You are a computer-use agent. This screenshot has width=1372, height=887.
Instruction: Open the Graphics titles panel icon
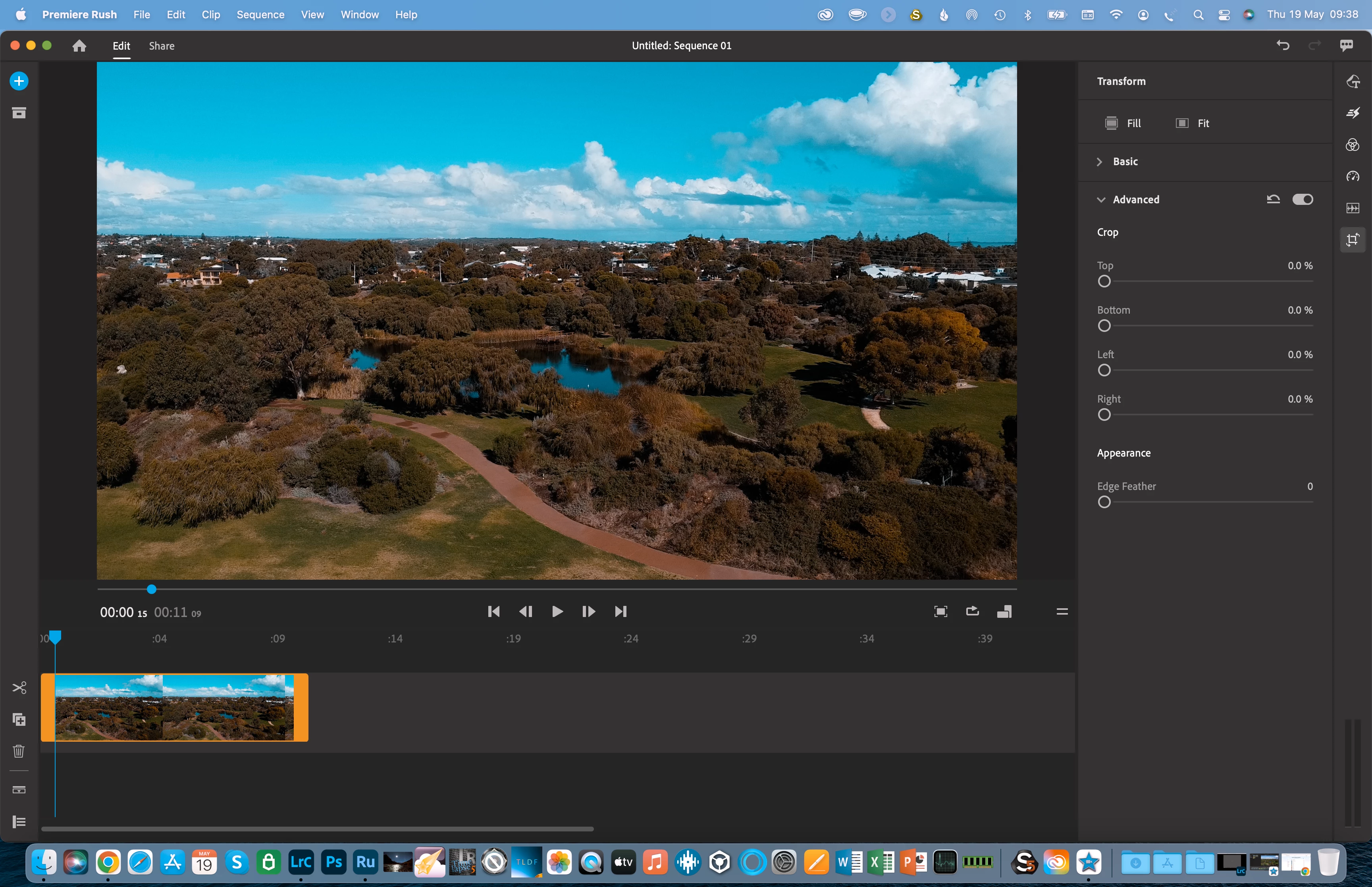(1353, 81)
